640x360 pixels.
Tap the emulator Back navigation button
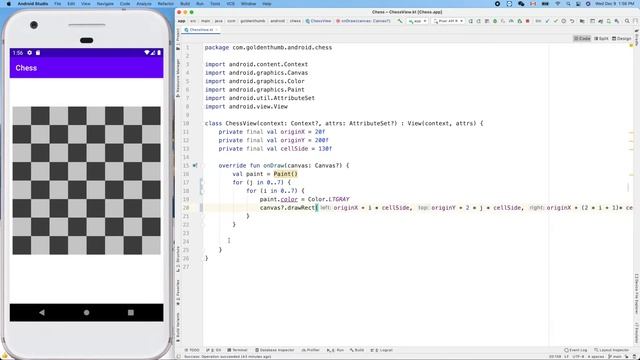click(42, 312)
